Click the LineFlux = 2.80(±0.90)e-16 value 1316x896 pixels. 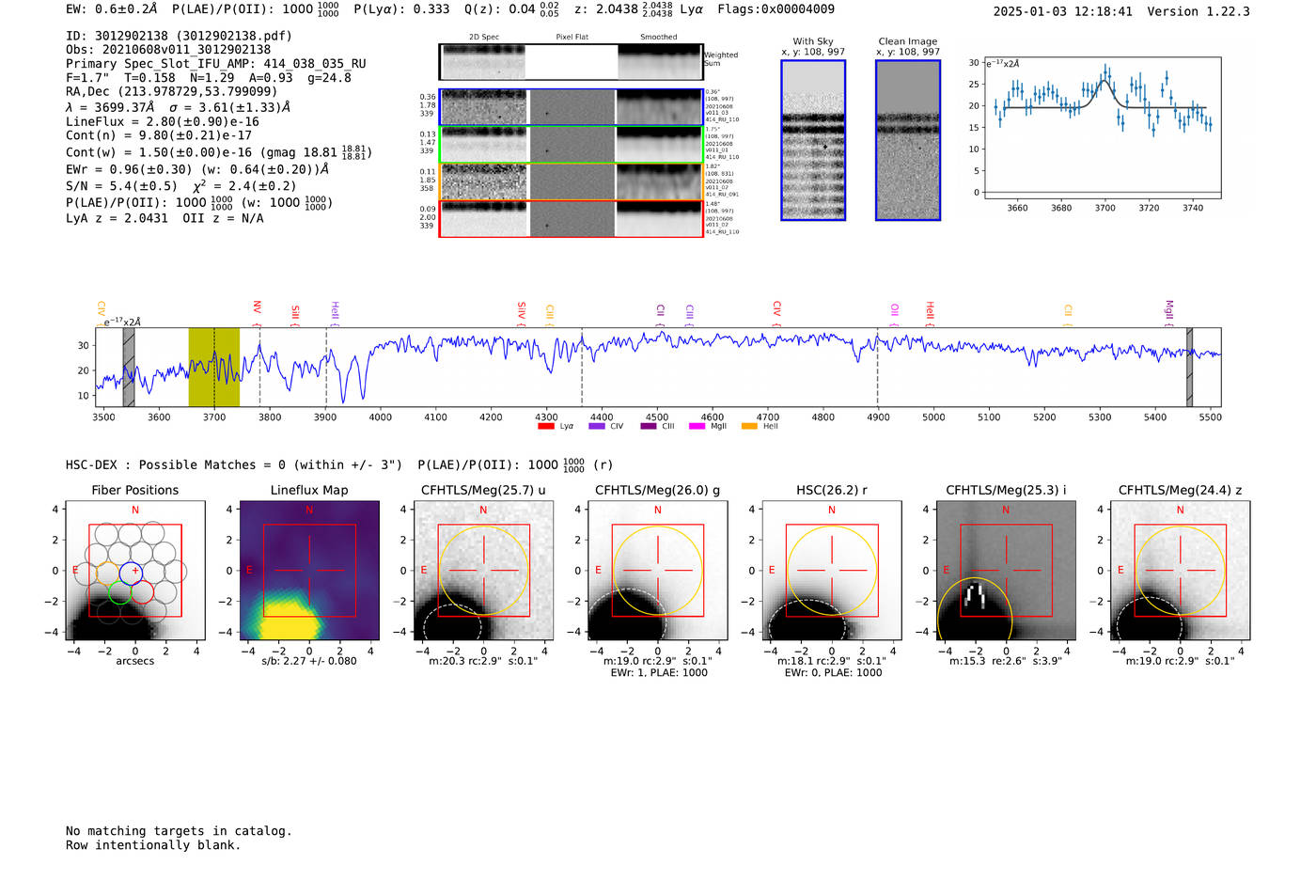163,121
